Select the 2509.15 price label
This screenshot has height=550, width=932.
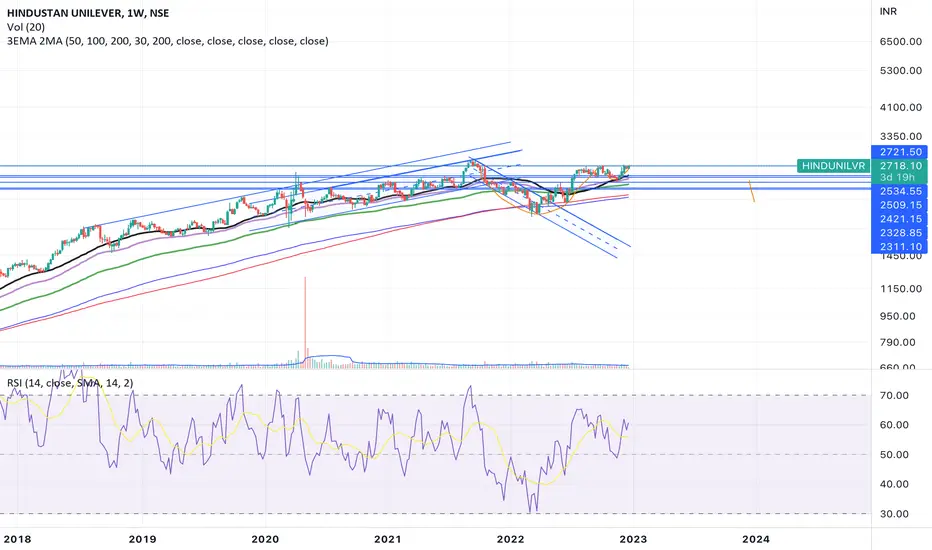click(x=900, y=205)
